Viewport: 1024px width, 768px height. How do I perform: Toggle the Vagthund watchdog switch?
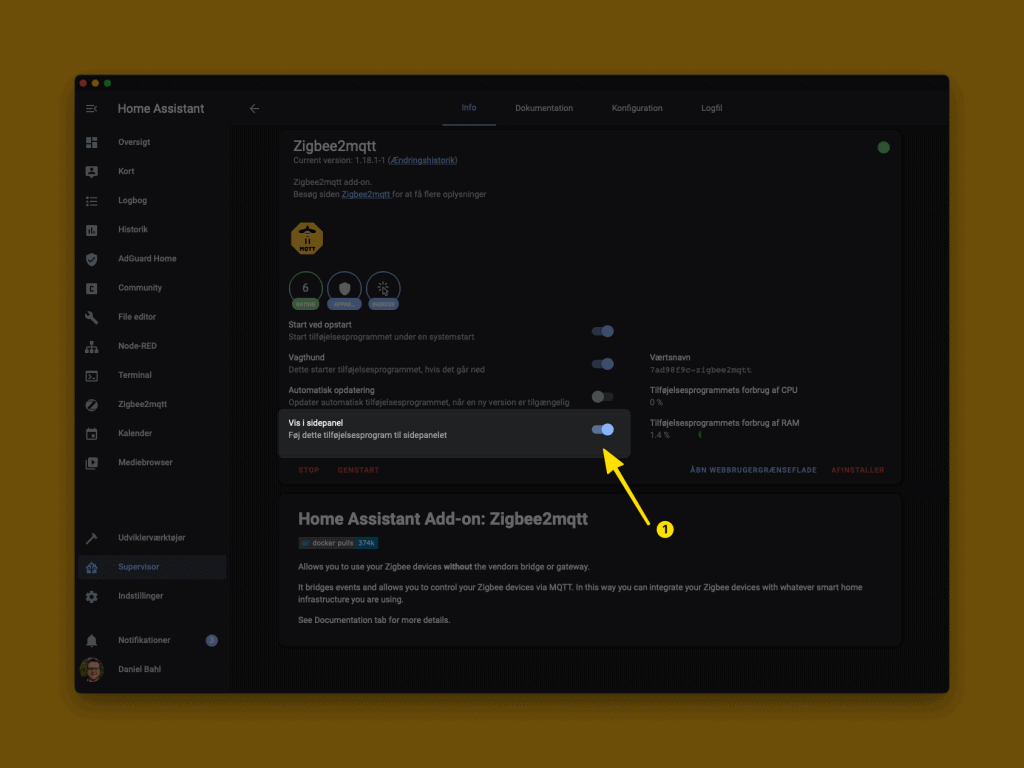coord(602,364)
